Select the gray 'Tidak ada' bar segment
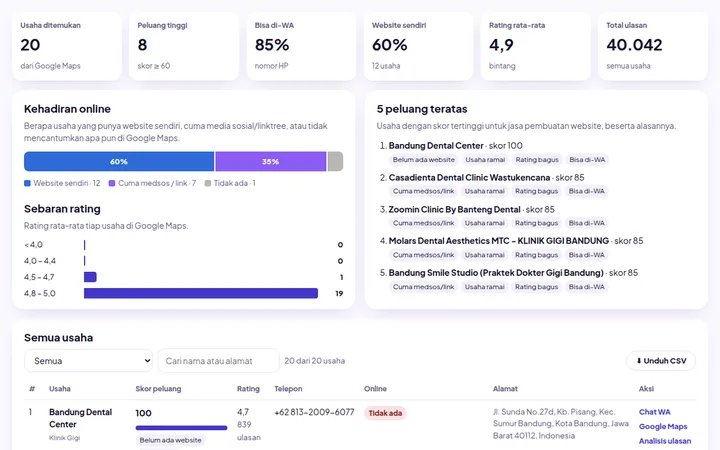Screen dimensions: 720x450 [x=335, y=162]
